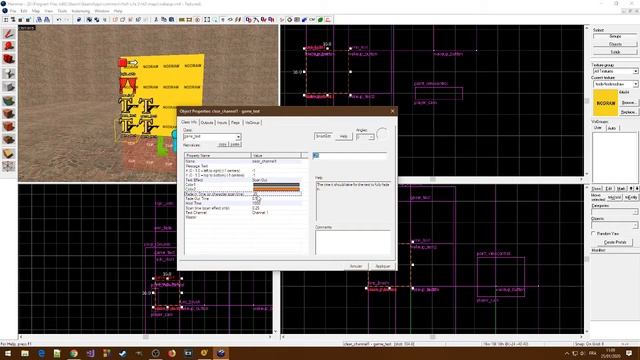Click inside the Comments box
Viewport: 640px width, 360px height.
click(353, 242)
